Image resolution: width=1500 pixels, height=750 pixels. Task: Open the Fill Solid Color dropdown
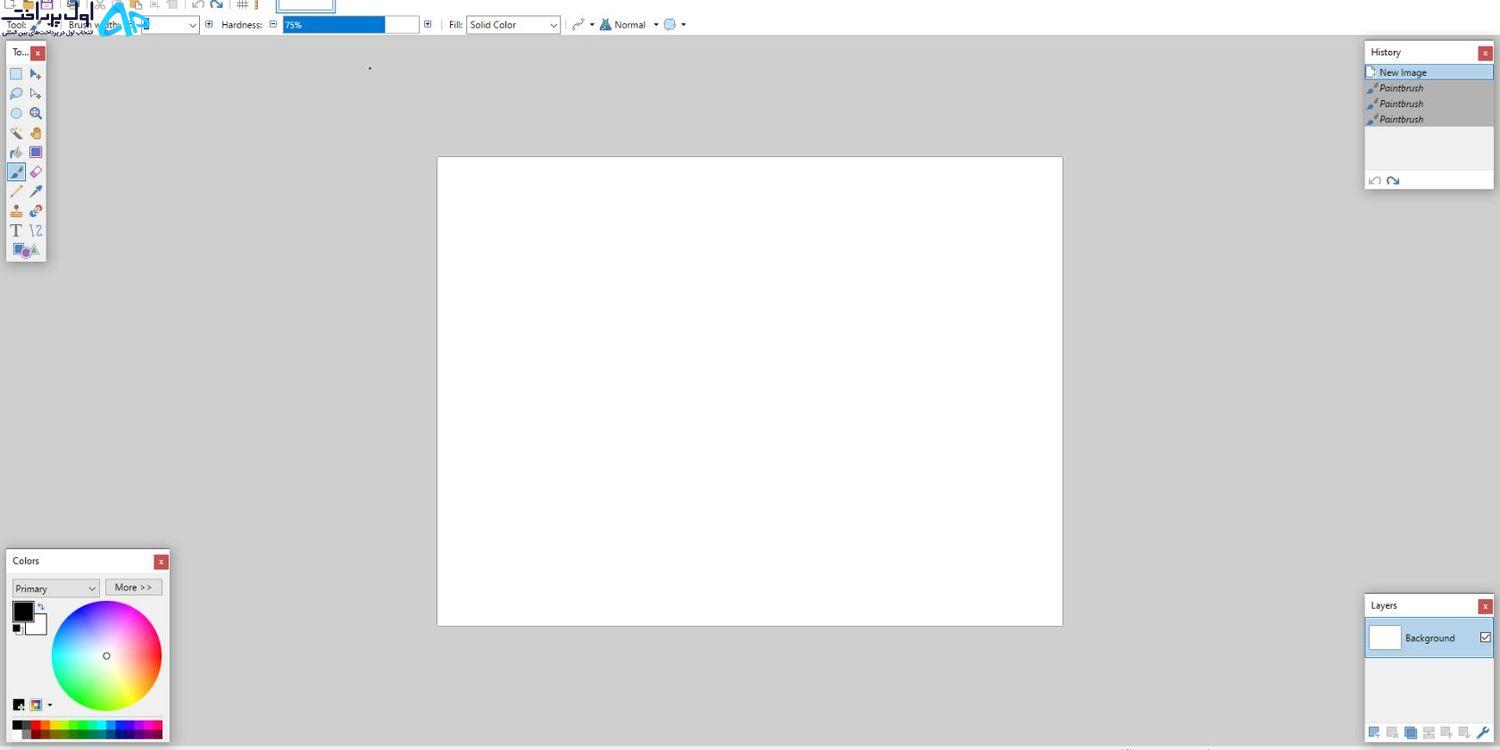point(513,25)
